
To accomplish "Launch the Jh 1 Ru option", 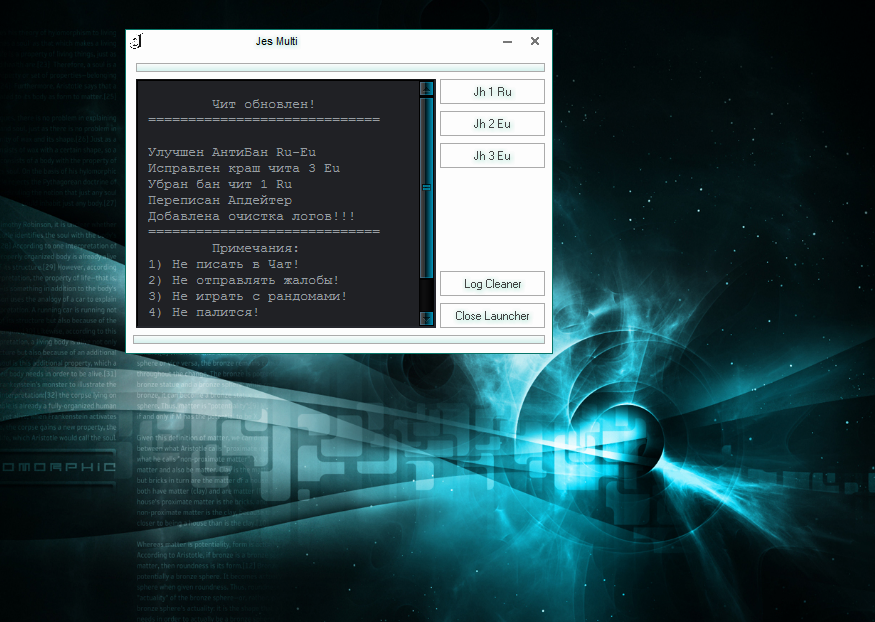I will 492,92.
